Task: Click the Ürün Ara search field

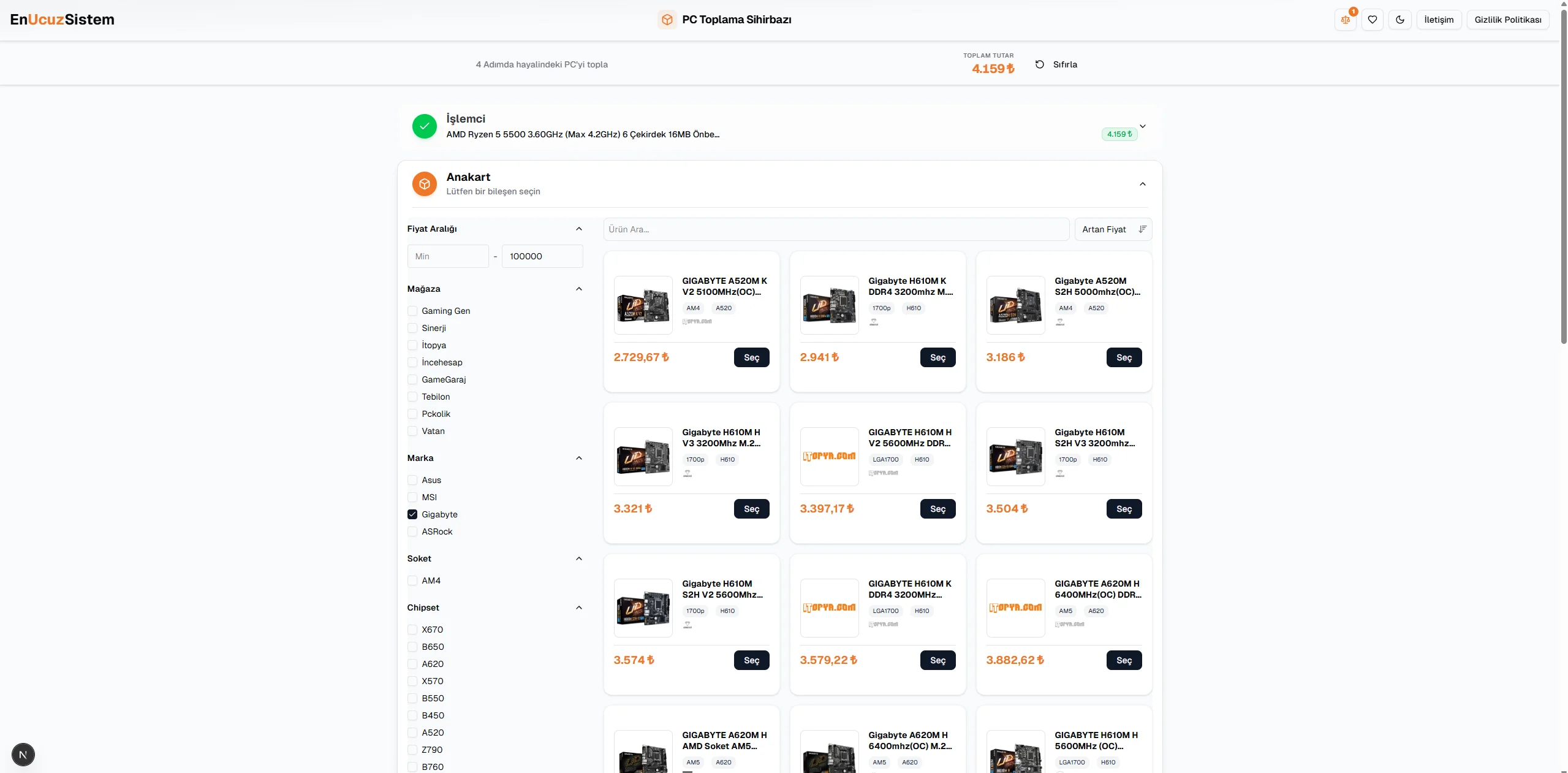Action: pos(836,229)
